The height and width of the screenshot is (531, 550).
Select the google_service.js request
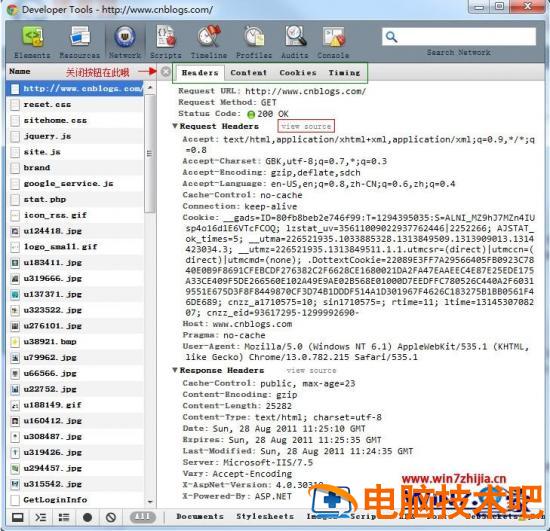(x=75, y=183)
